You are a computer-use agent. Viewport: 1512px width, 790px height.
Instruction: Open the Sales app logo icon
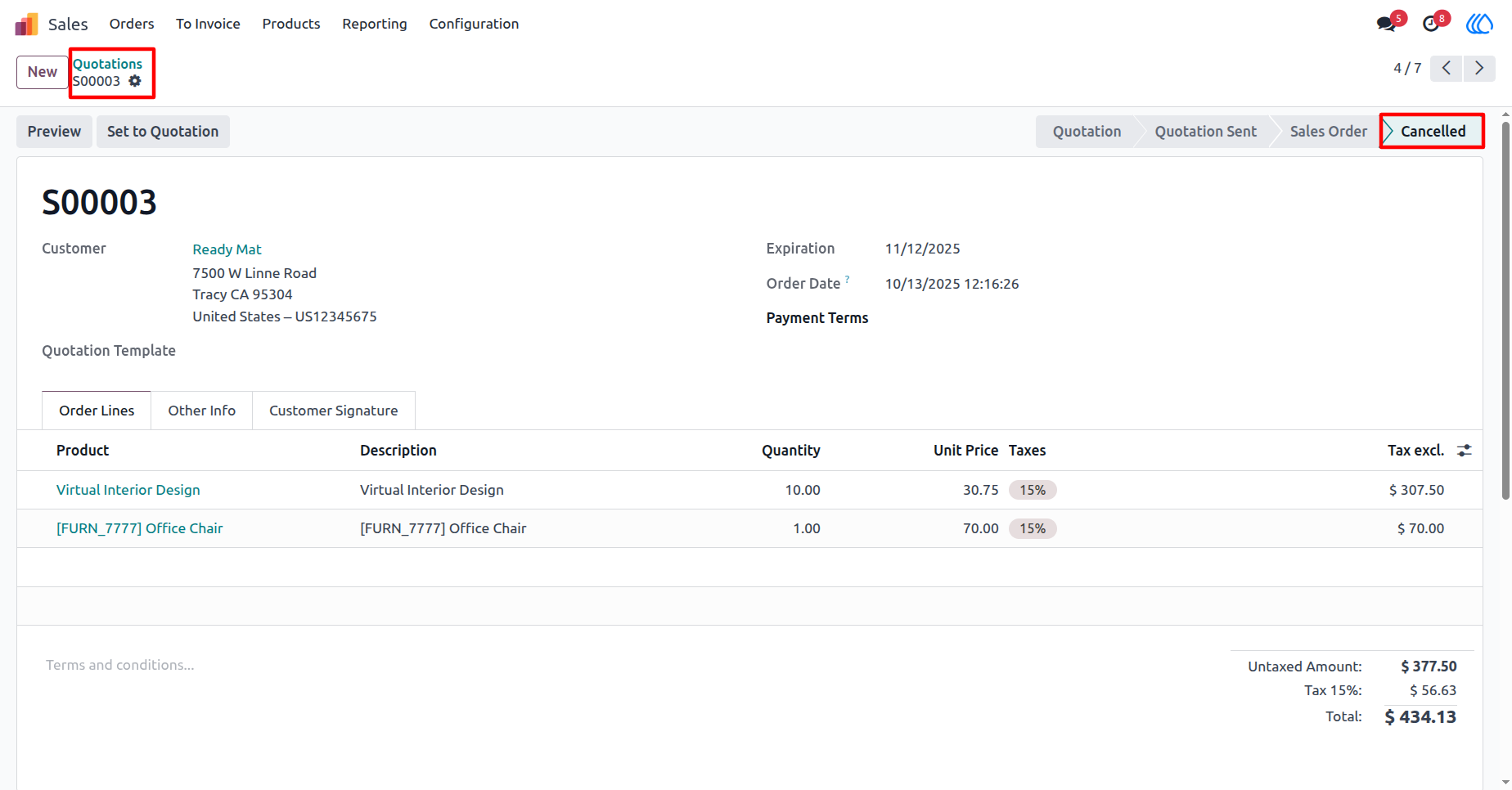[x=26, y=24]
